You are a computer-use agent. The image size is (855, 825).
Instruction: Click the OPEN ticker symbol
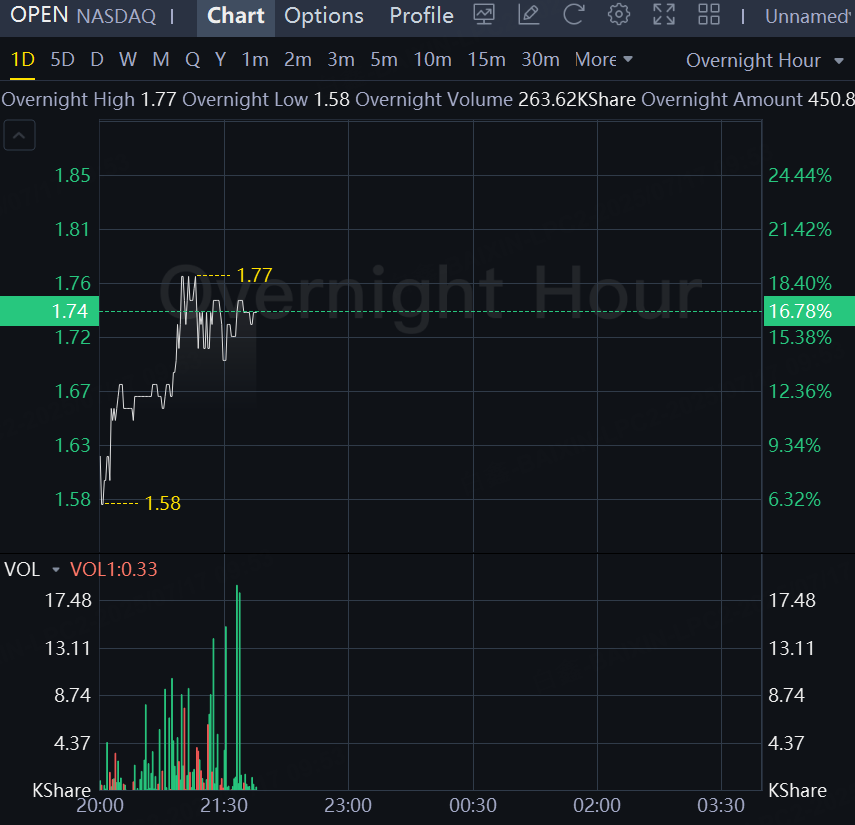[39, 15]
